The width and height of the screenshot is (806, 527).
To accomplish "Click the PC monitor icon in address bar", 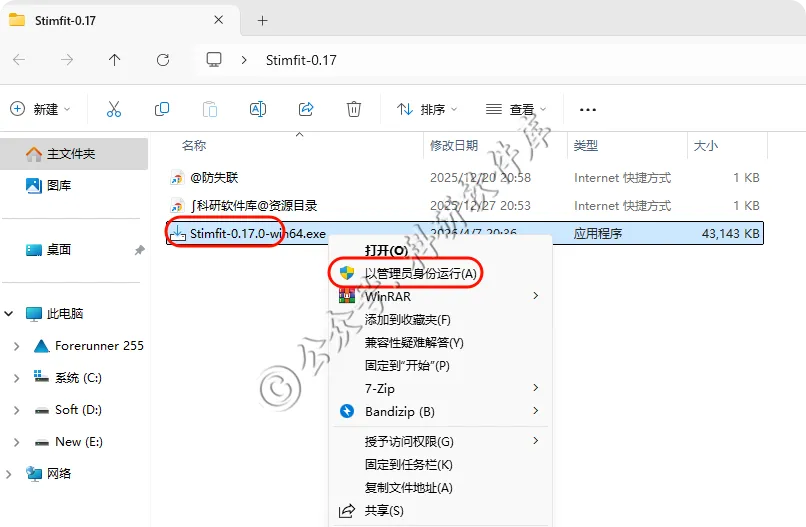I will [214, 60].
